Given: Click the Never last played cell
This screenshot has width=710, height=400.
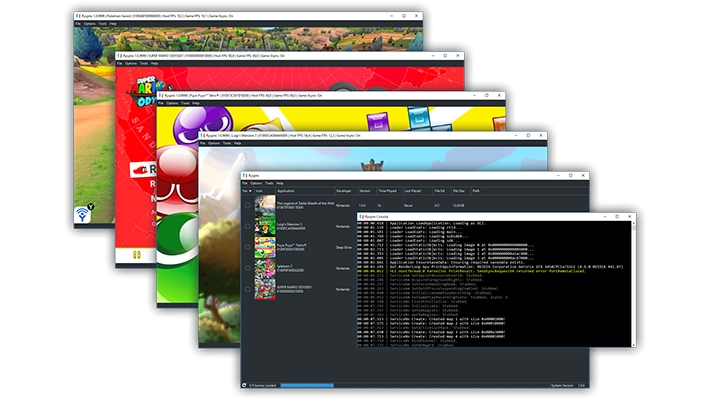Looking at the screenshot, I should [x=408, y=205].
